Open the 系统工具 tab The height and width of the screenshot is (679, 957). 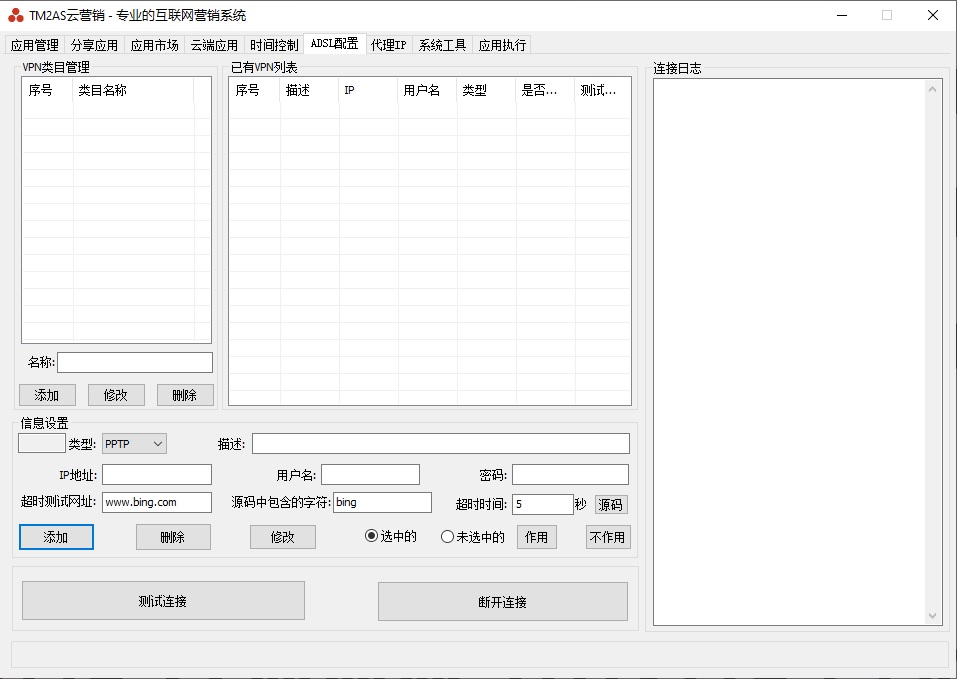442,45
